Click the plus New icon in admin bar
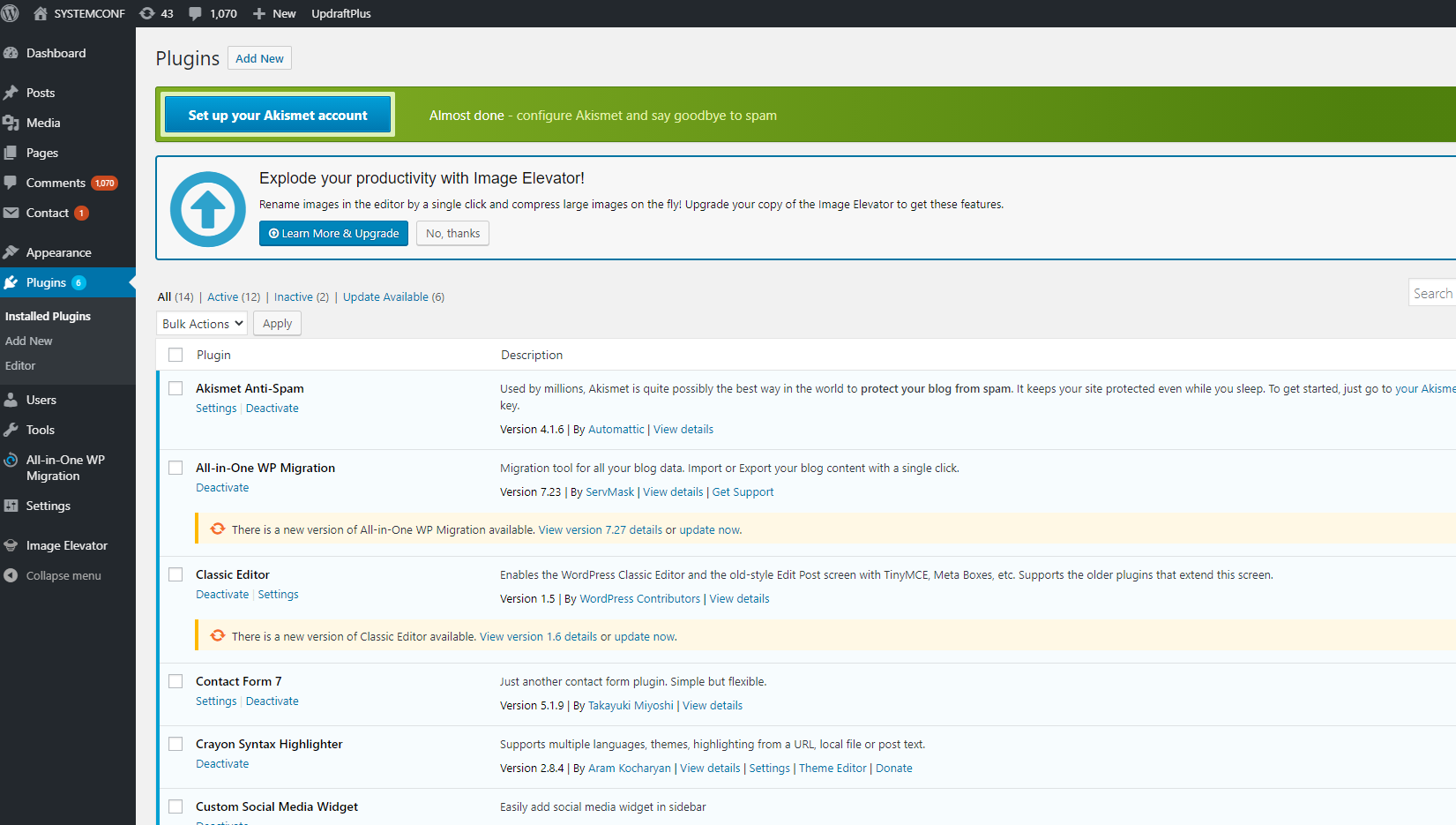 point(259,13)
